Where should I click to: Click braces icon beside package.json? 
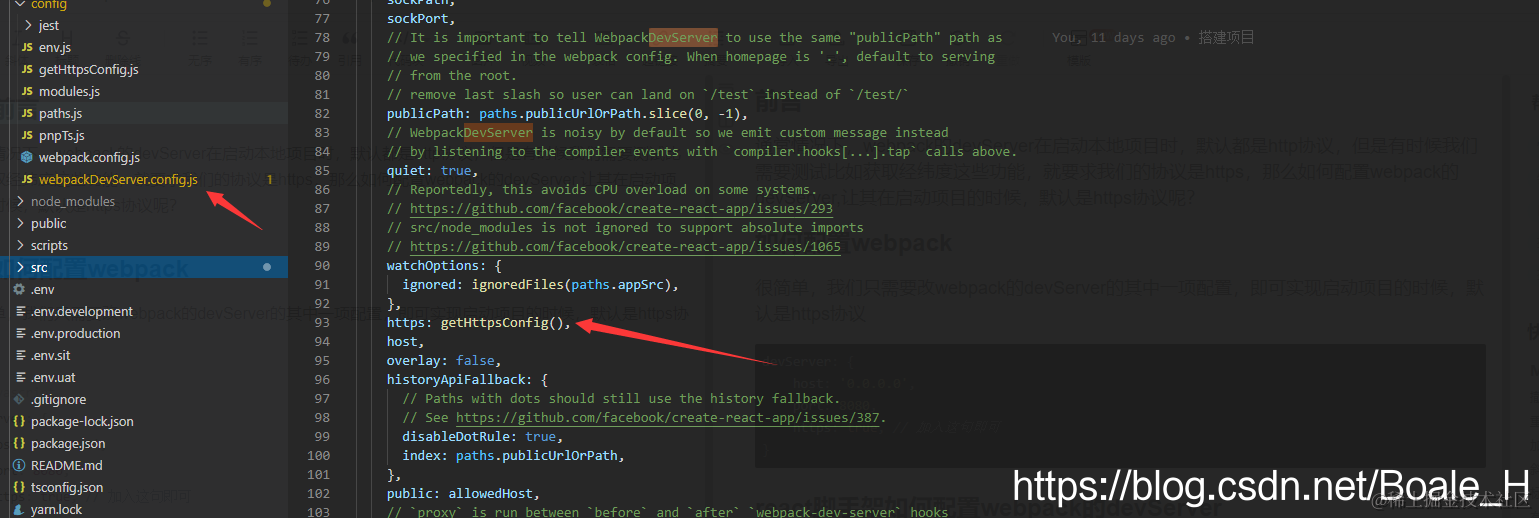pos(19,443)
